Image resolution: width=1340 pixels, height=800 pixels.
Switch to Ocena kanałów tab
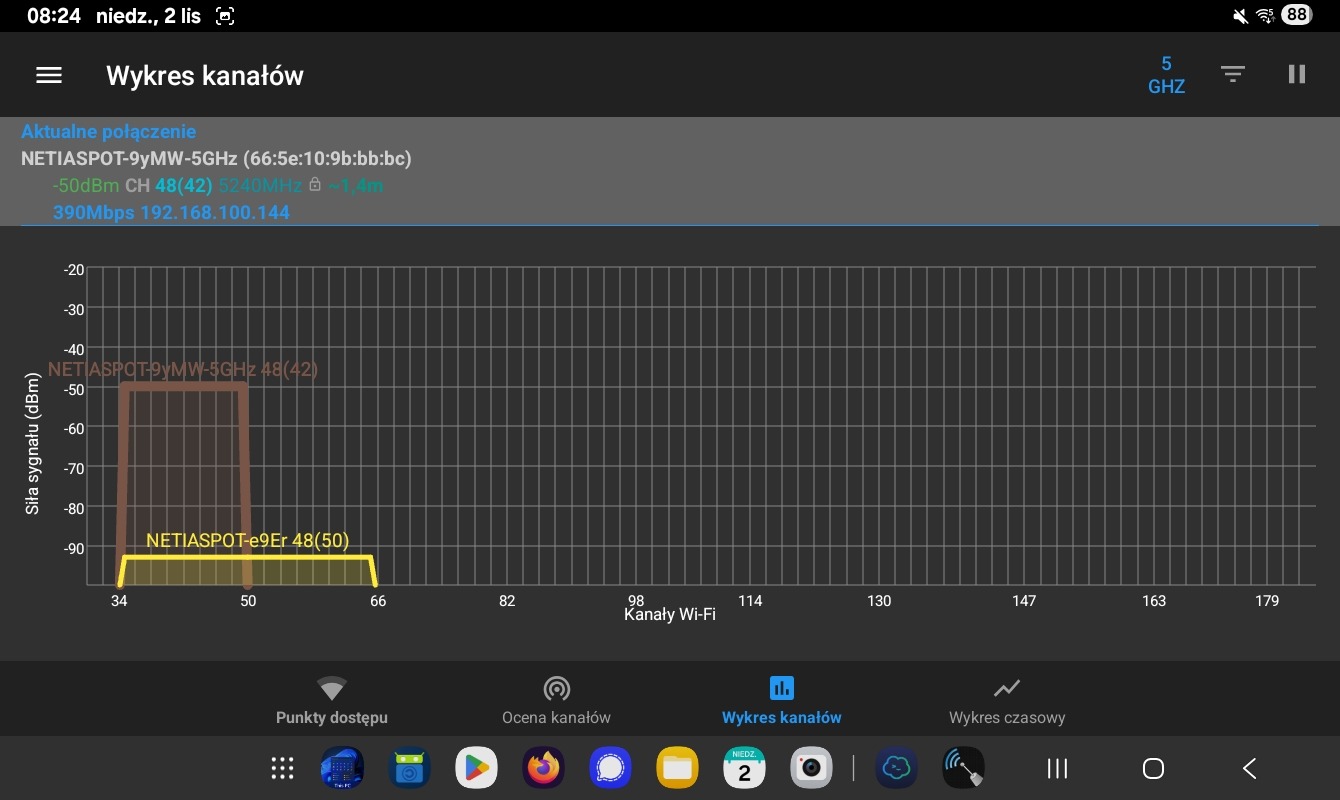pos(556,700)
